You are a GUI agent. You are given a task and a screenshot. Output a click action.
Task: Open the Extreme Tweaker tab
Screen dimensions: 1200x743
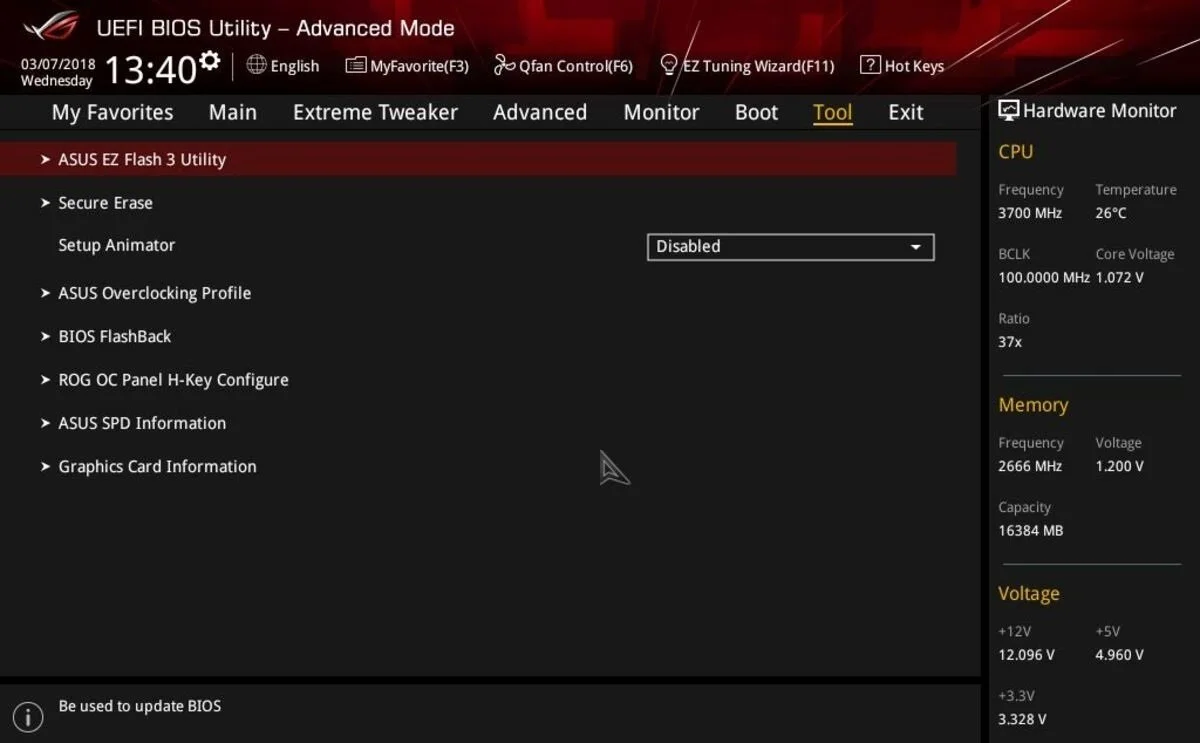375,112
